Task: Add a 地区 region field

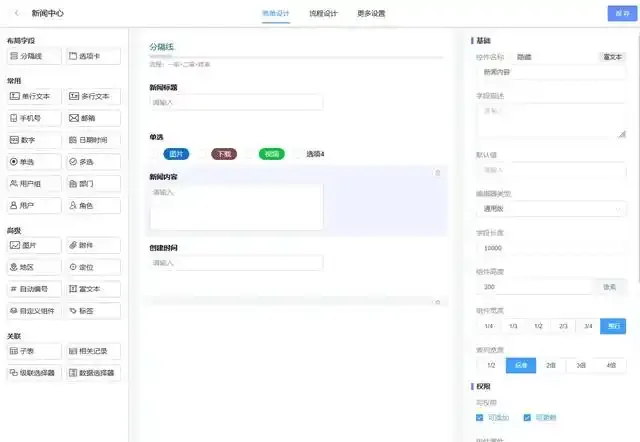Action: pyautogui.click(x=34, y=267)
